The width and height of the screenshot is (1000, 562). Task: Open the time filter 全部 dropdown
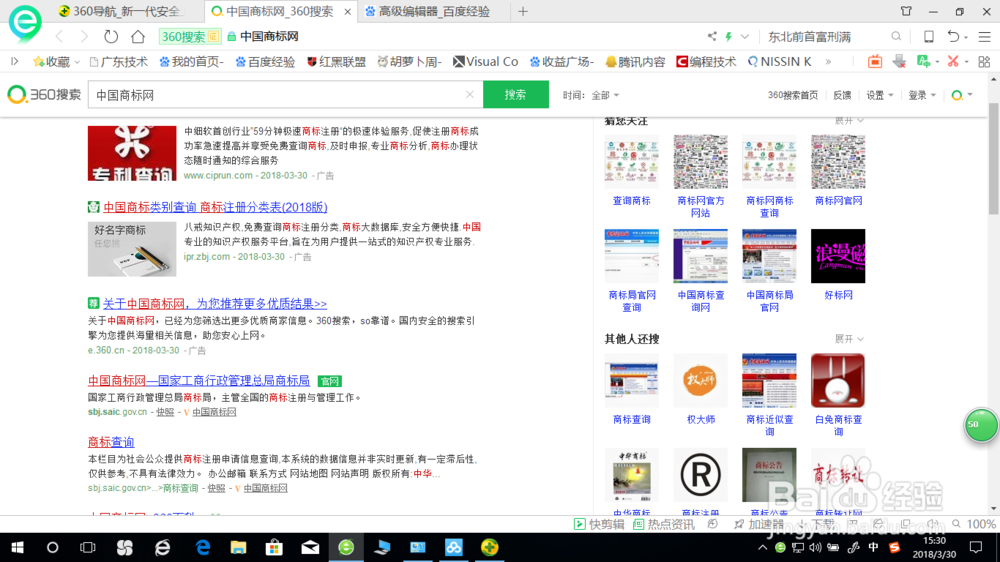(605, 95)
